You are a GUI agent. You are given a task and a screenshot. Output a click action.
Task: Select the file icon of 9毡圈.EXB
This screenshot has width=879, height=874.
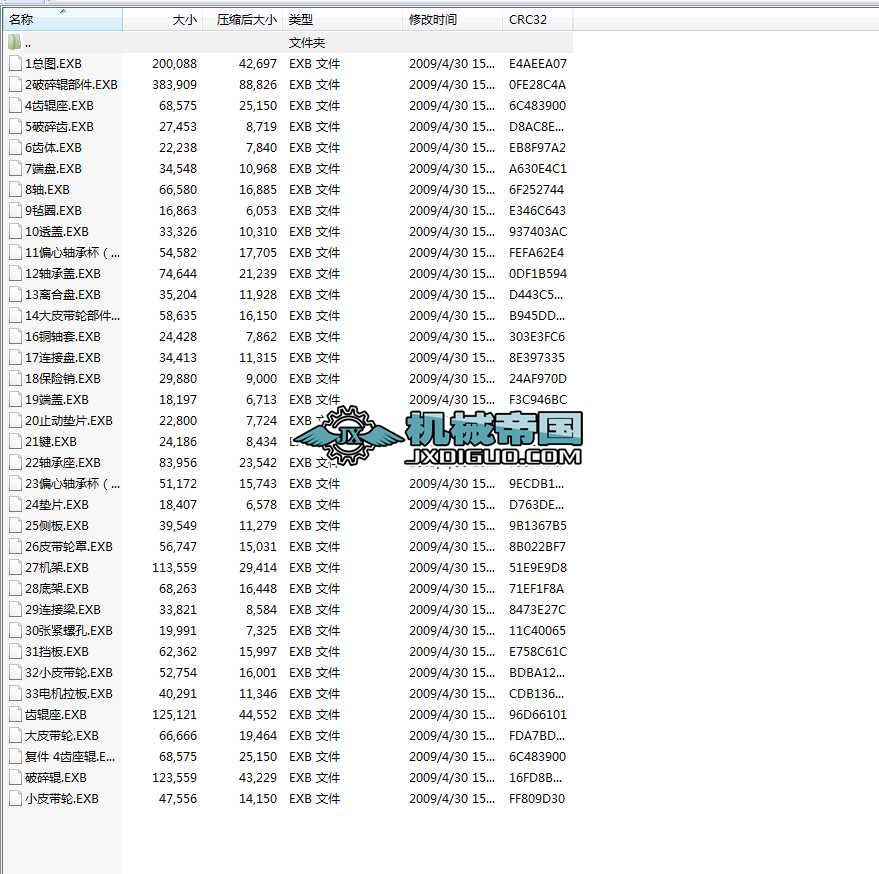pos(15,210)
